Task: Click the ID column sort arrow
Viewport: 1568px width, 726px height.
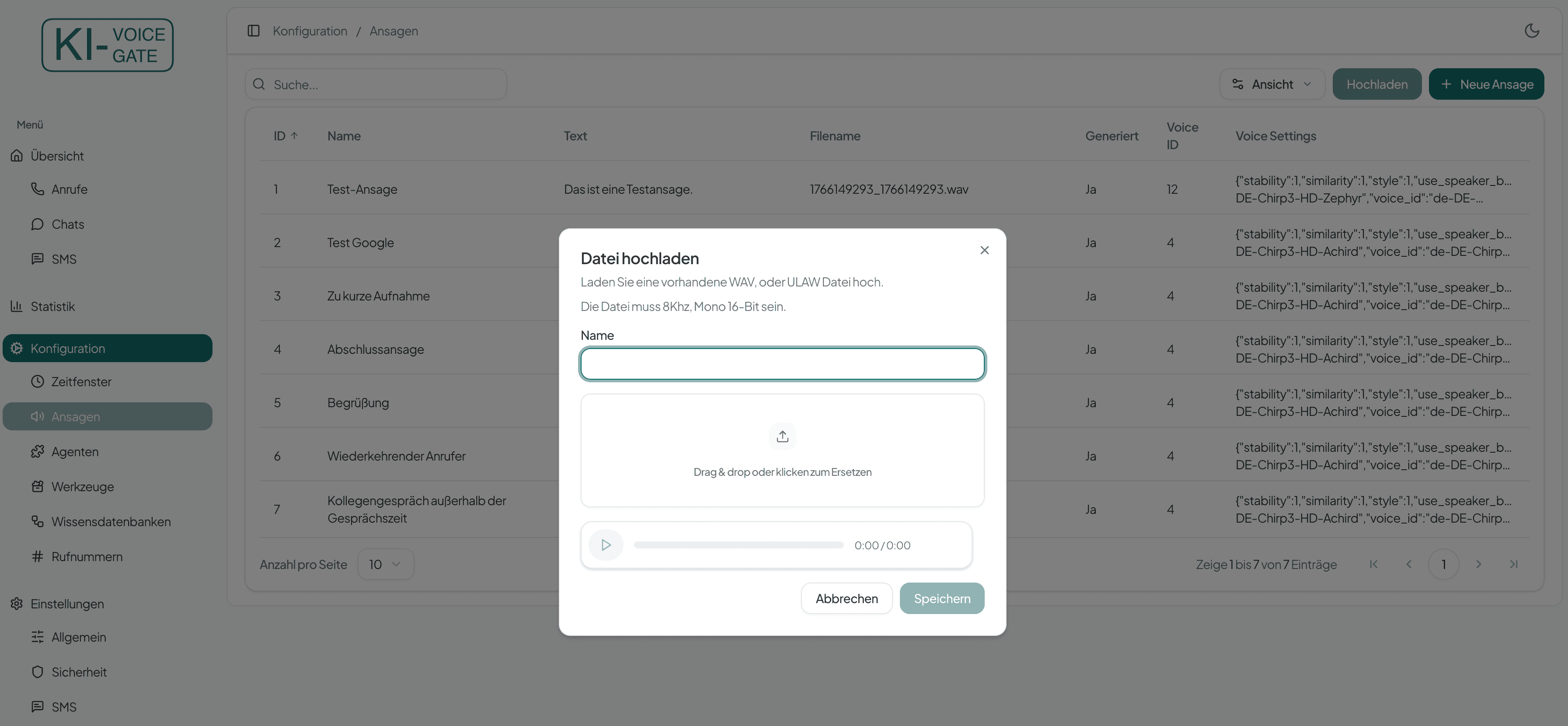Action: tap(295, 136)
